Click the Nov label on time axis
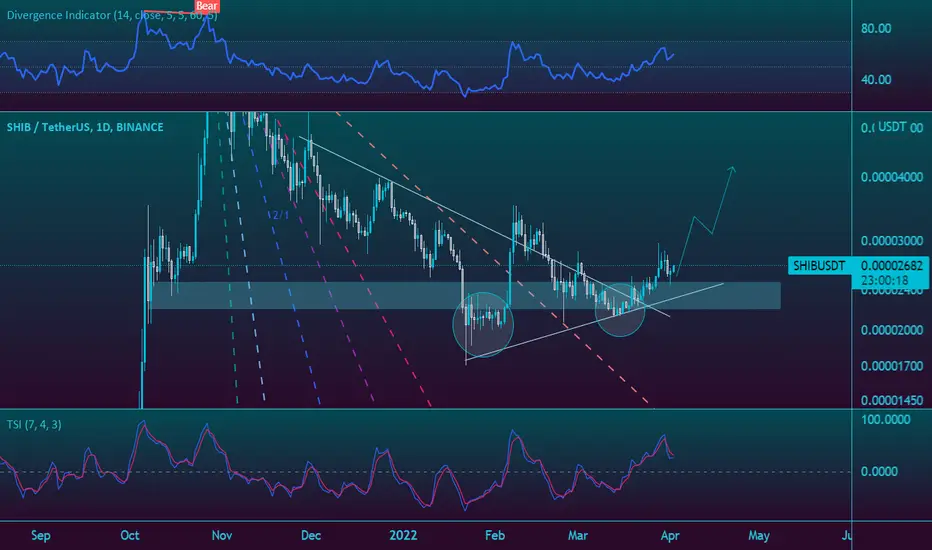 tap(222, 536)
